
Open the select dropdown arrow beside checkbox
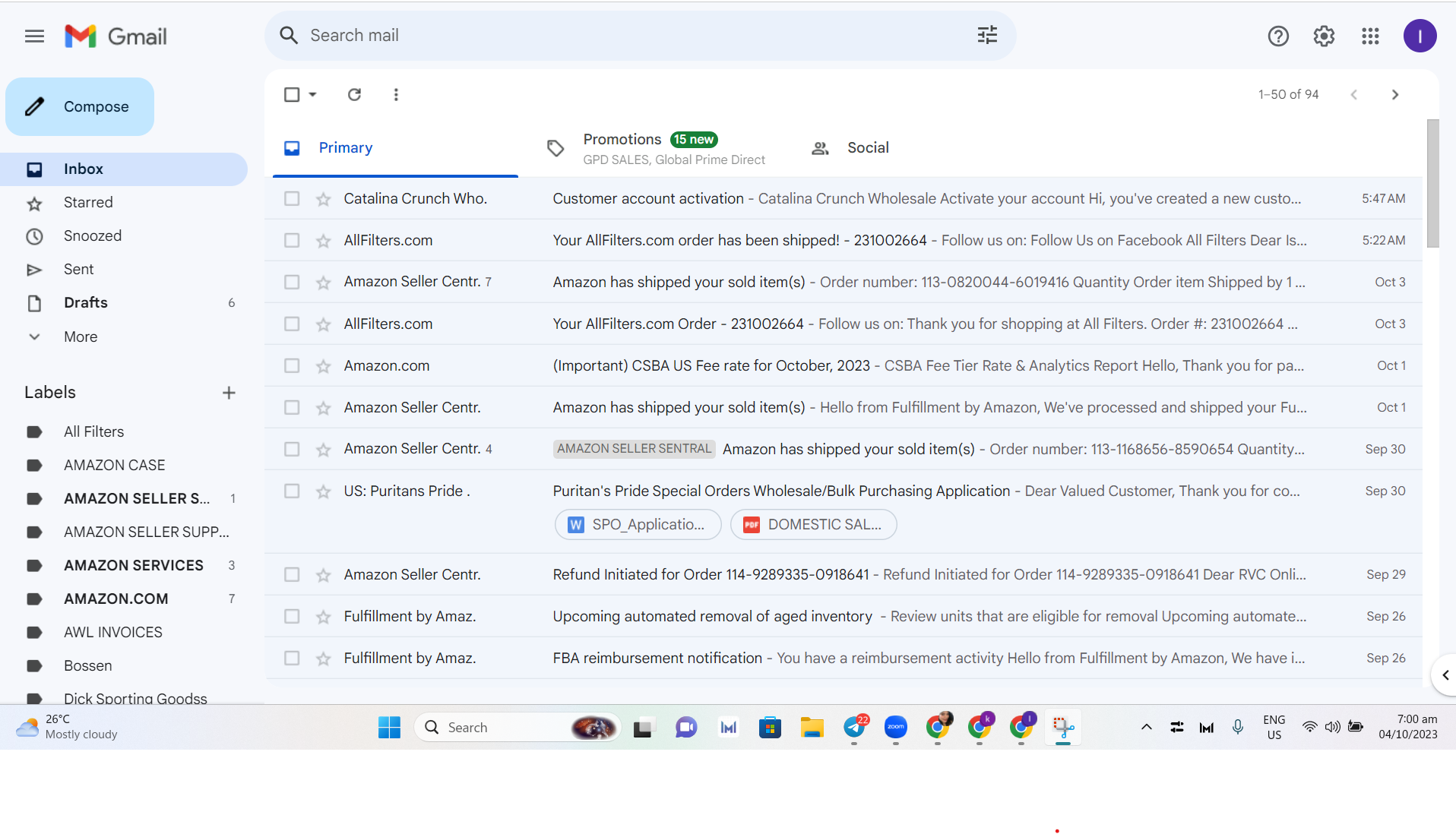click(x=312, y=94)
